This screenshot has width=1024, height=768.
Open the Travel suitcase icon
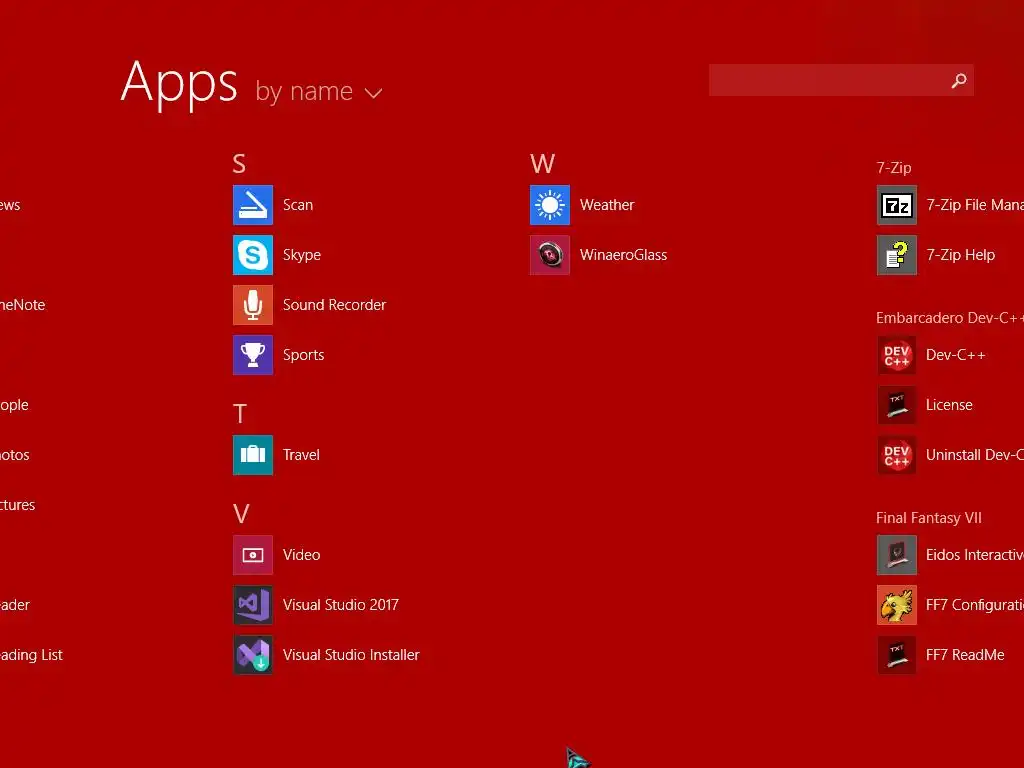253,455
